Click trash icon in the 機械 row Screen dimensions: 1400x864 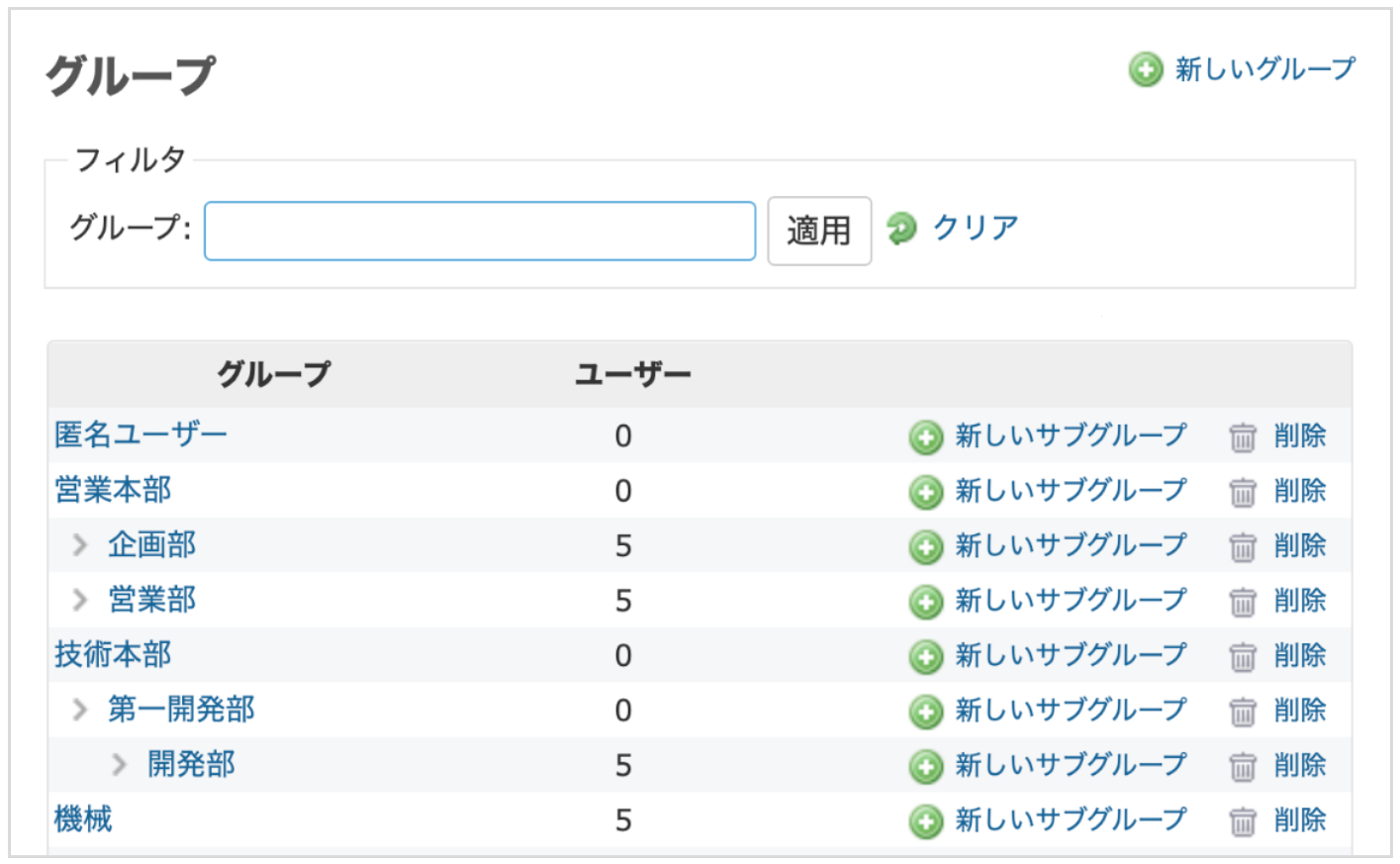pyautogui.click(x=1242, y=820)
